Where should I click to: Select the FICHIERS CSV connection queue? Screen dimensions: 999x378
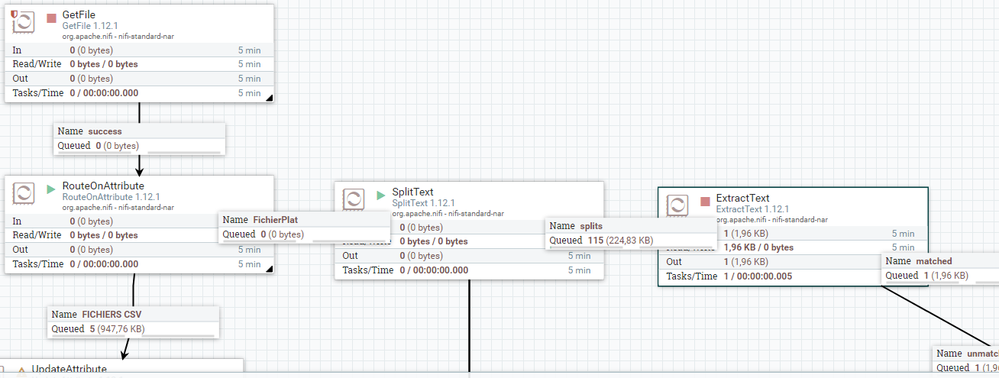tap(133, 322)
